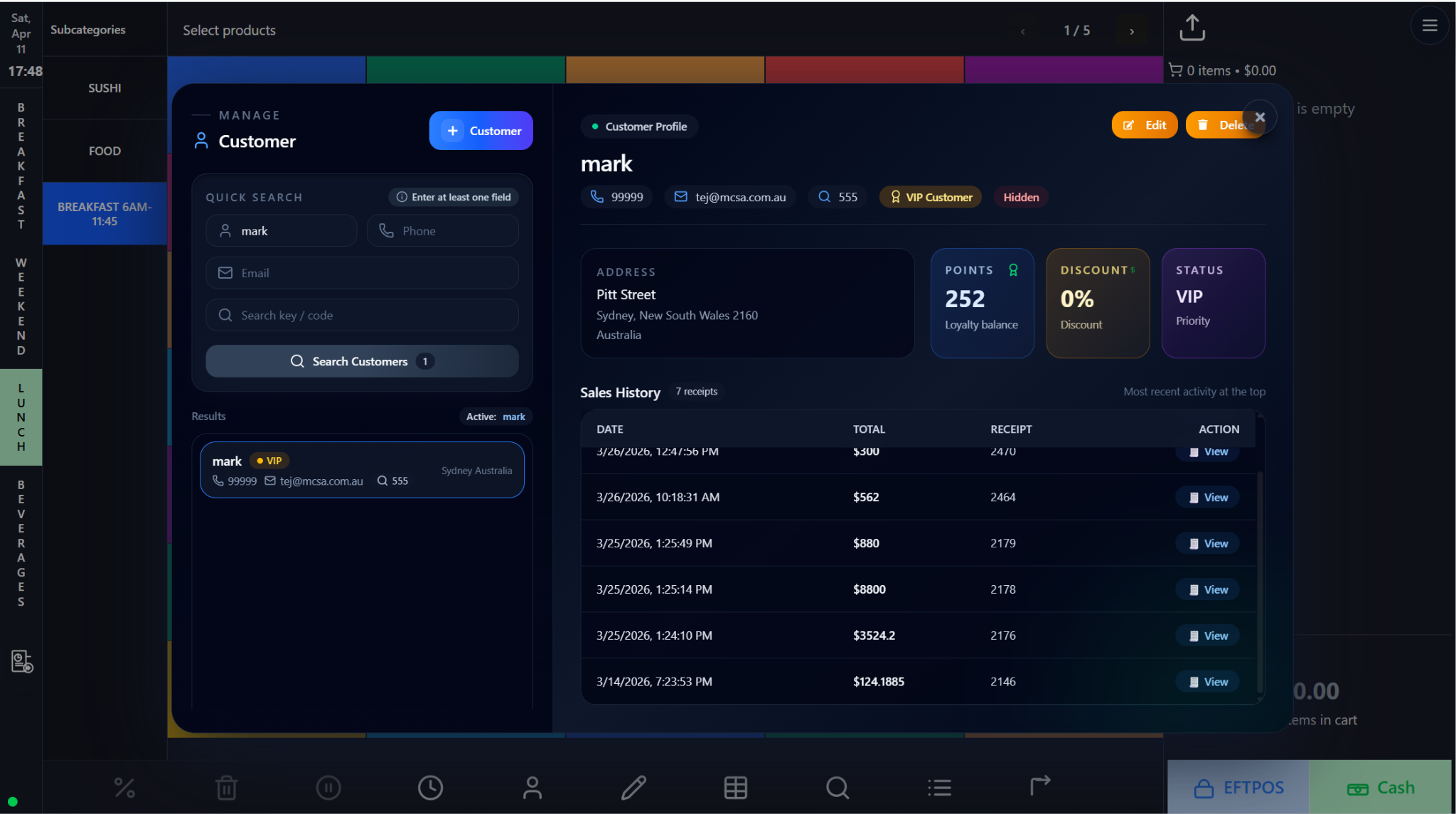This screenshot has width=1456, height=814.
Task: Click the Phone search field
Action: pyautogui.click(x=442, y=231)
